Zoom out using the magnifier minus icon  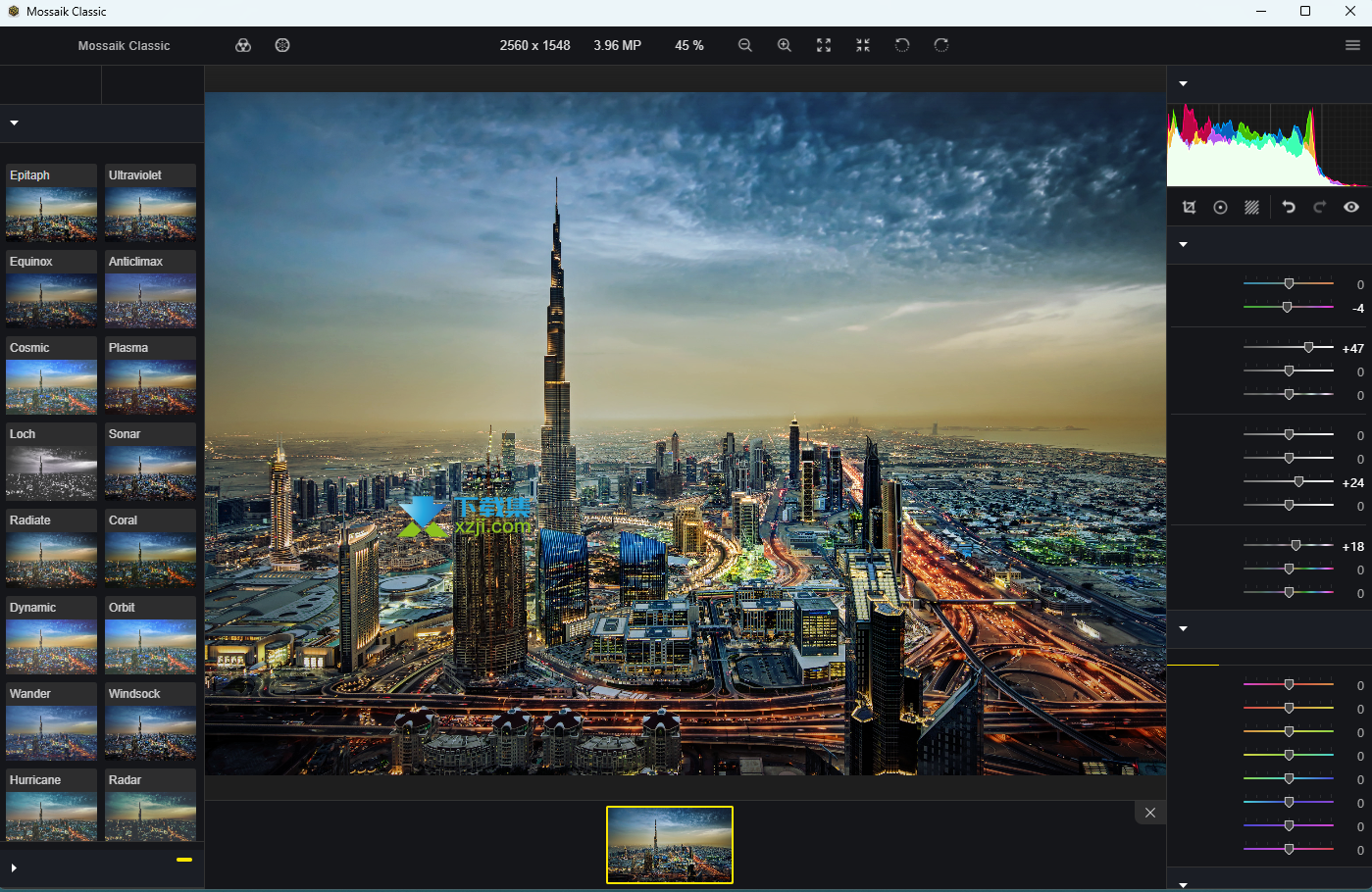click(745, 45)
